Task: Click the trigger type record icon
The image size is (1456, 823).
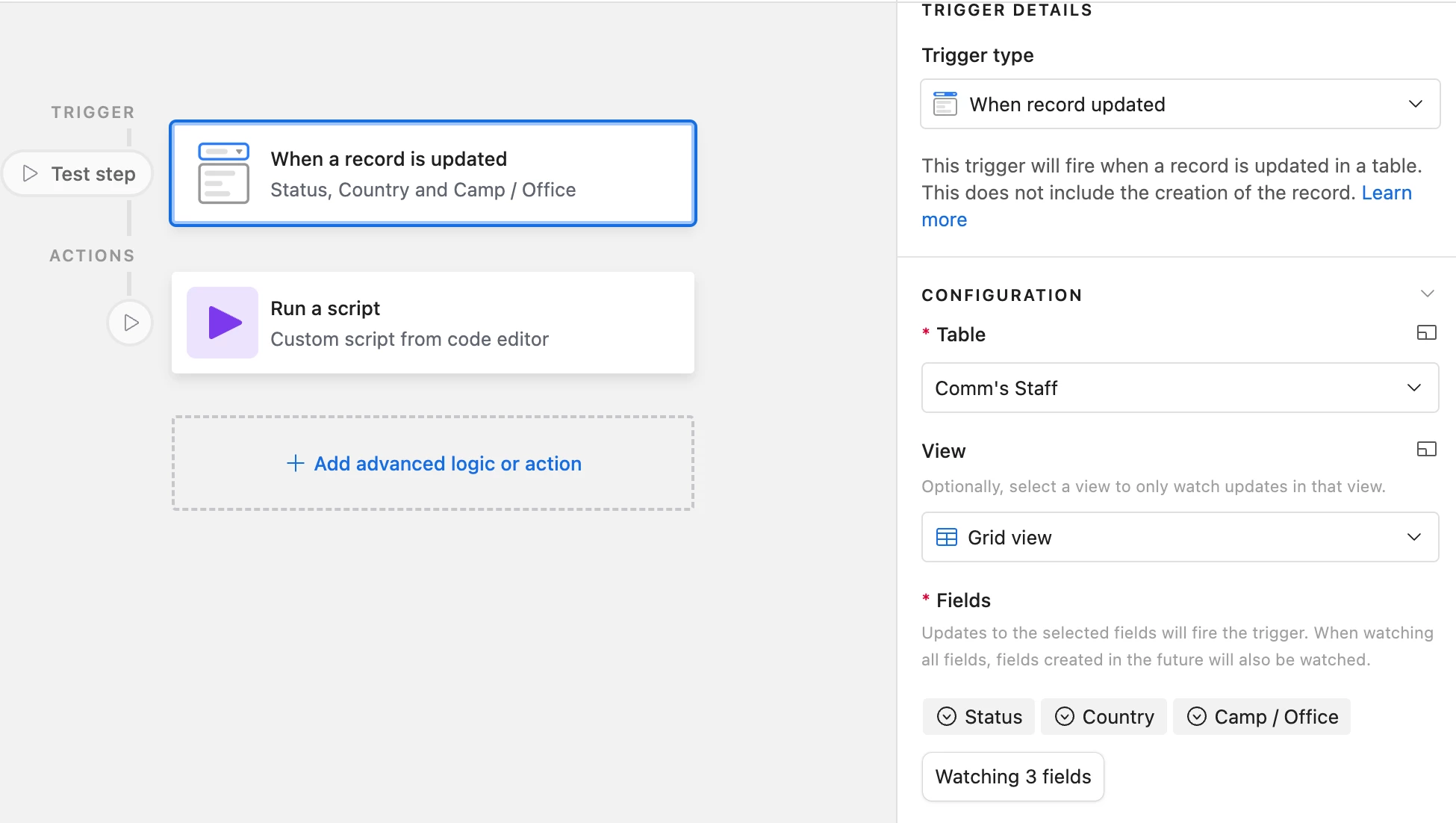Action: [945, 105]
